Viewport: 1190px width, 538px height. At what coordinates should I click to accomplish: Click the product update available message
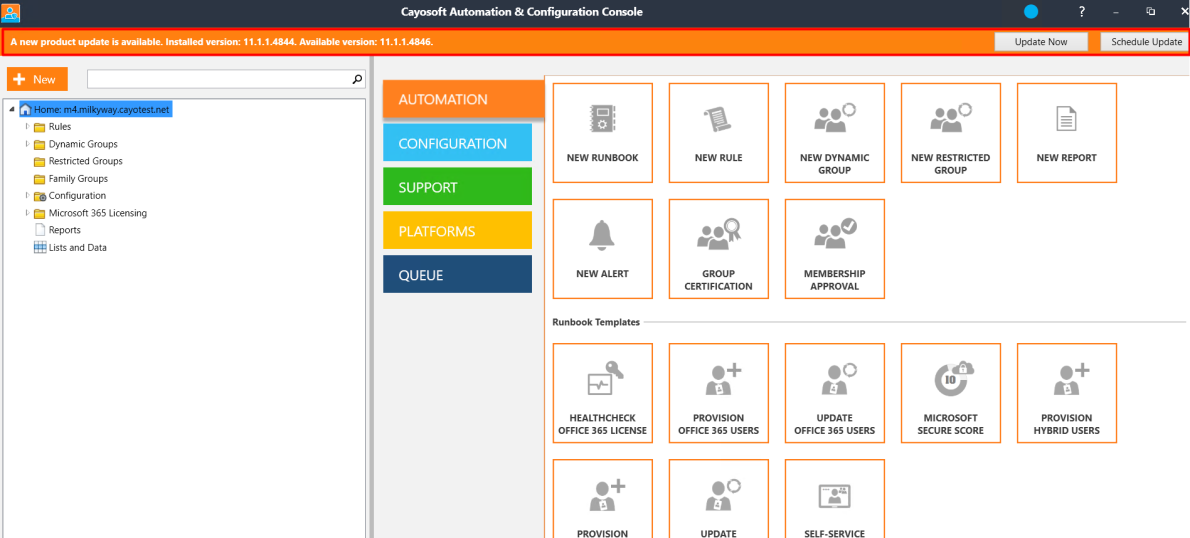222,42
